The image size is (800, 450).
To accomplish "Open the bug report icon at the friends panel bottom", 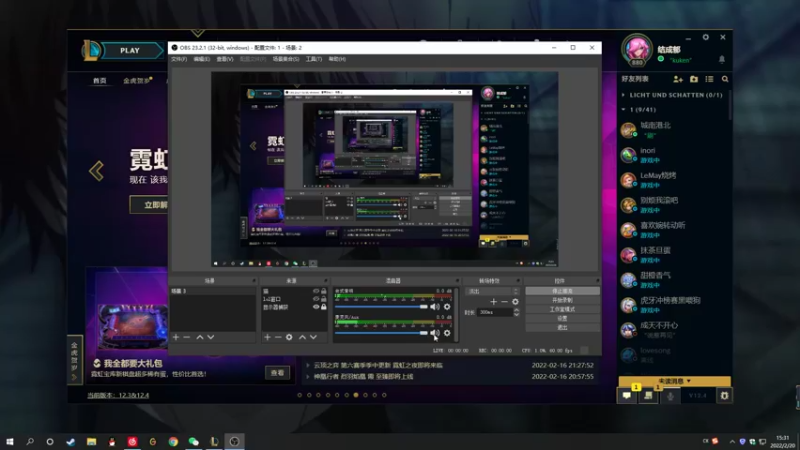I will tap(724, 395).
